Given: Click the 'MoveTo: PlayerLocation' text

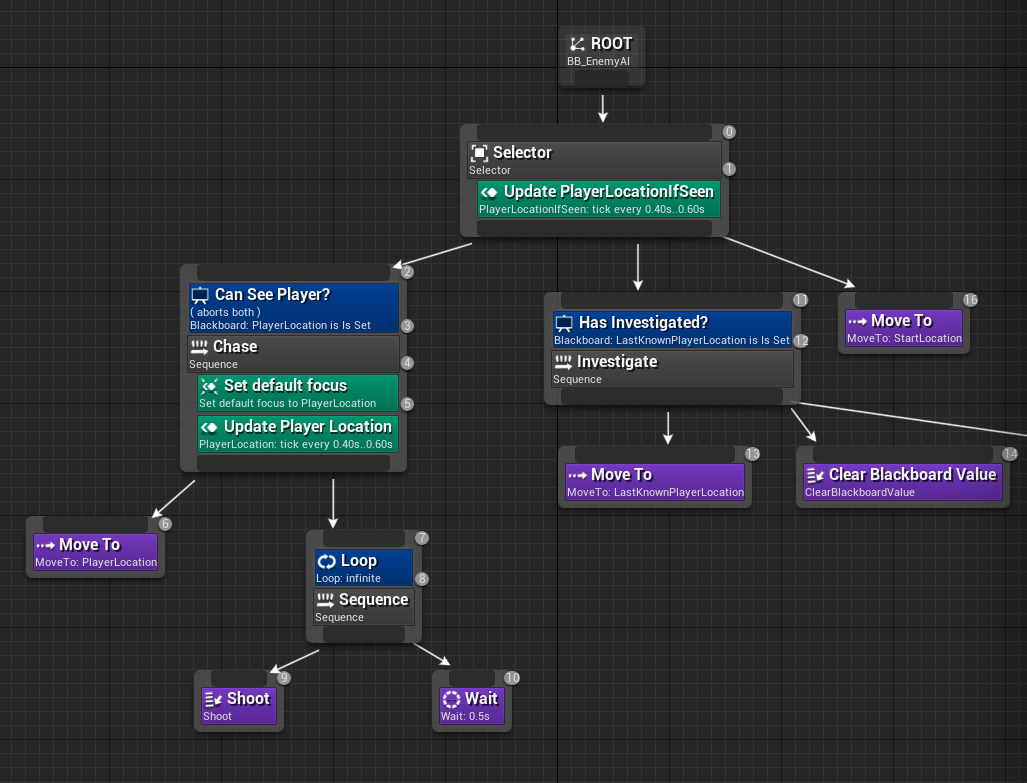Looking at the screenshot, I should tap(96, 562).
